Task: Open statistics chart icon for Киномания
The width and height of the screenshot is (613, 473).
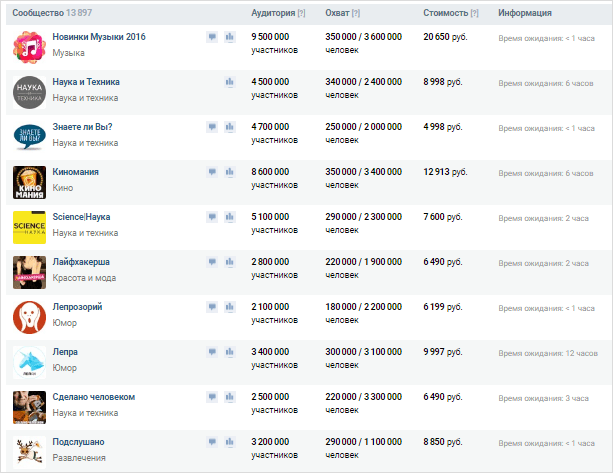Action: coord(230,172)
